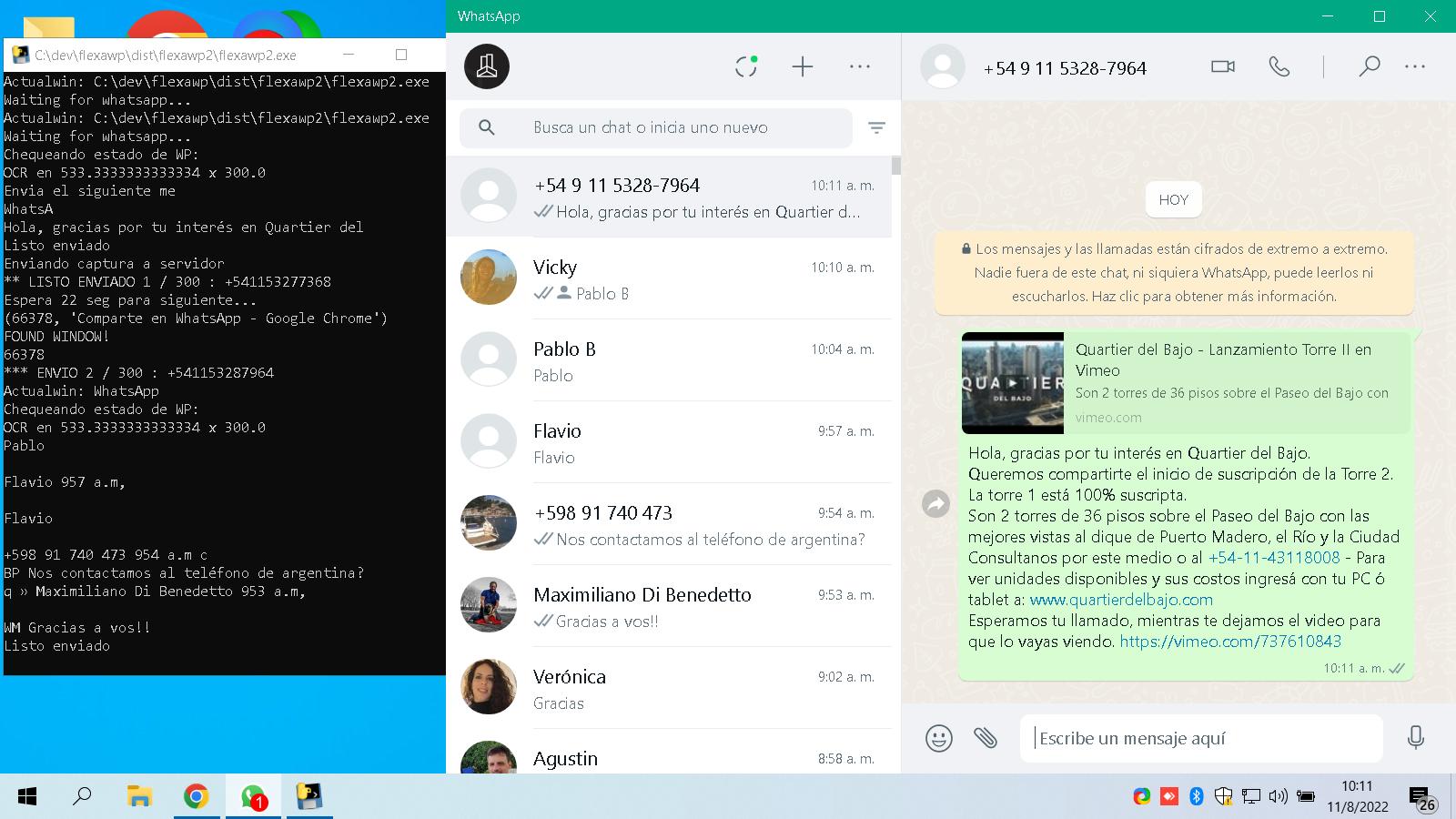Switch to WhatsApp taskbar icon

(x=253, y=797)
